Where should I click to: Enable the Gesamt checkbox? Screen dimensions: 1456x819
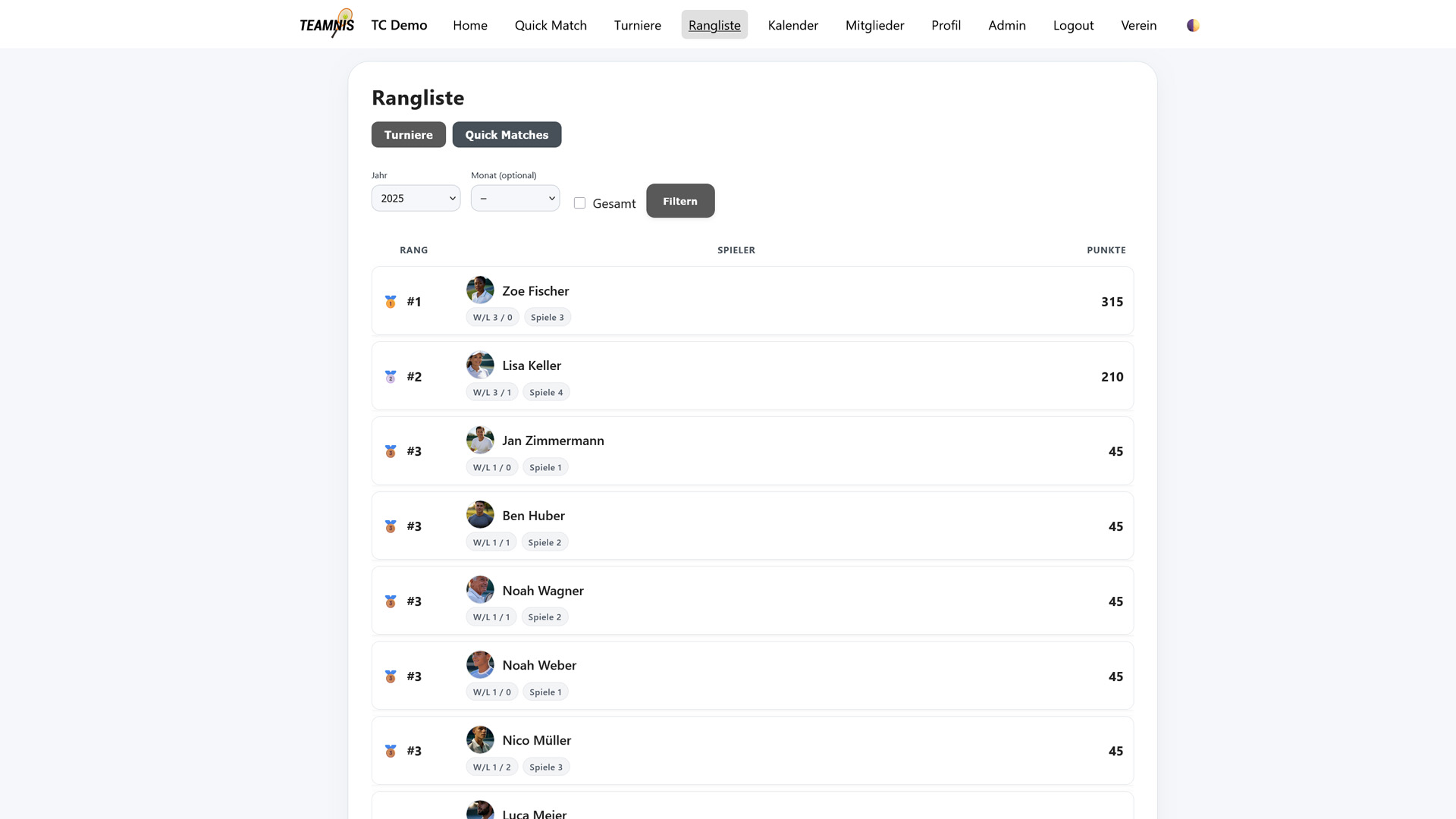580,203
